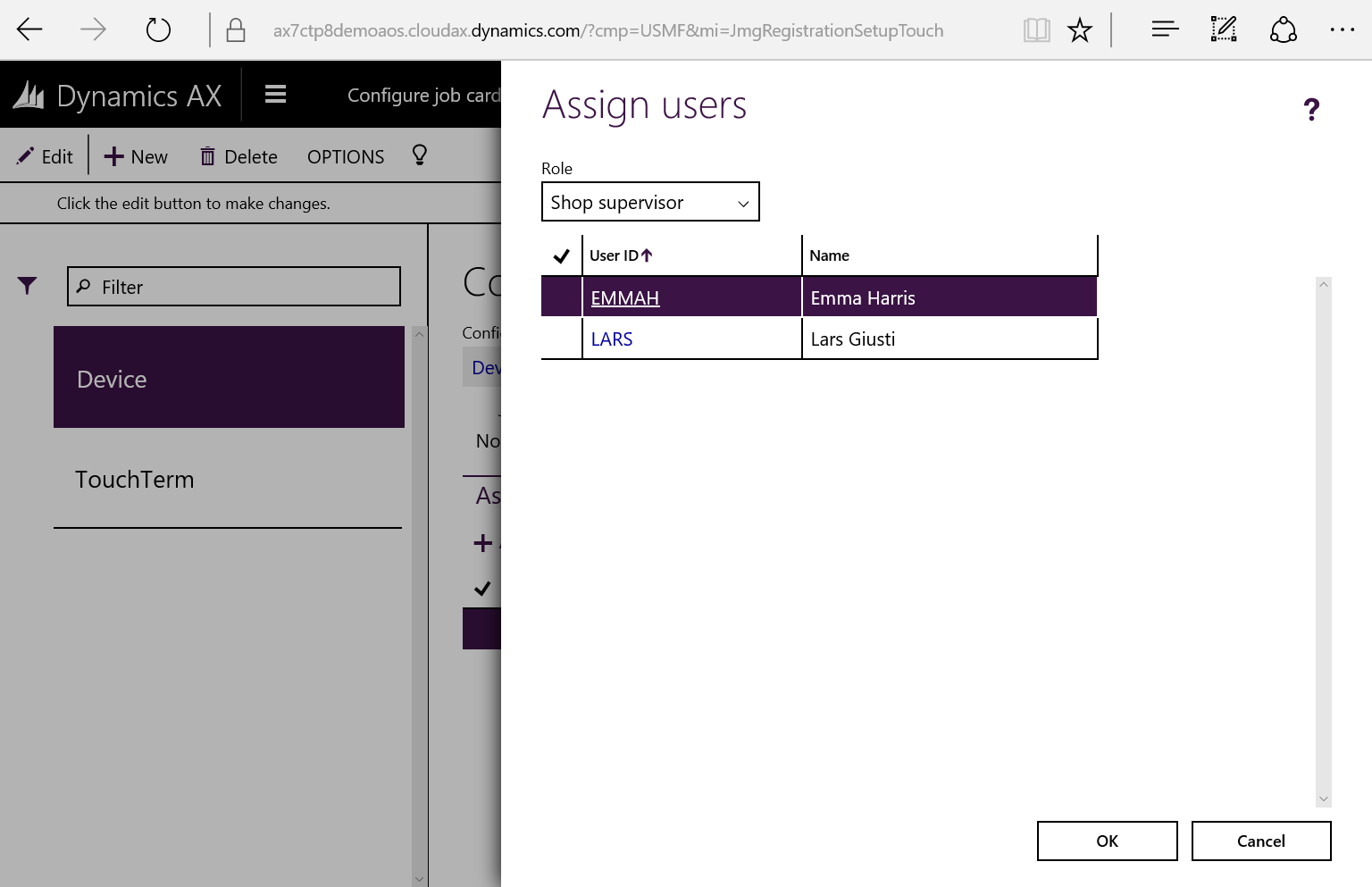
Task: Reload the page with refresh icon
Action: (158, 30)
